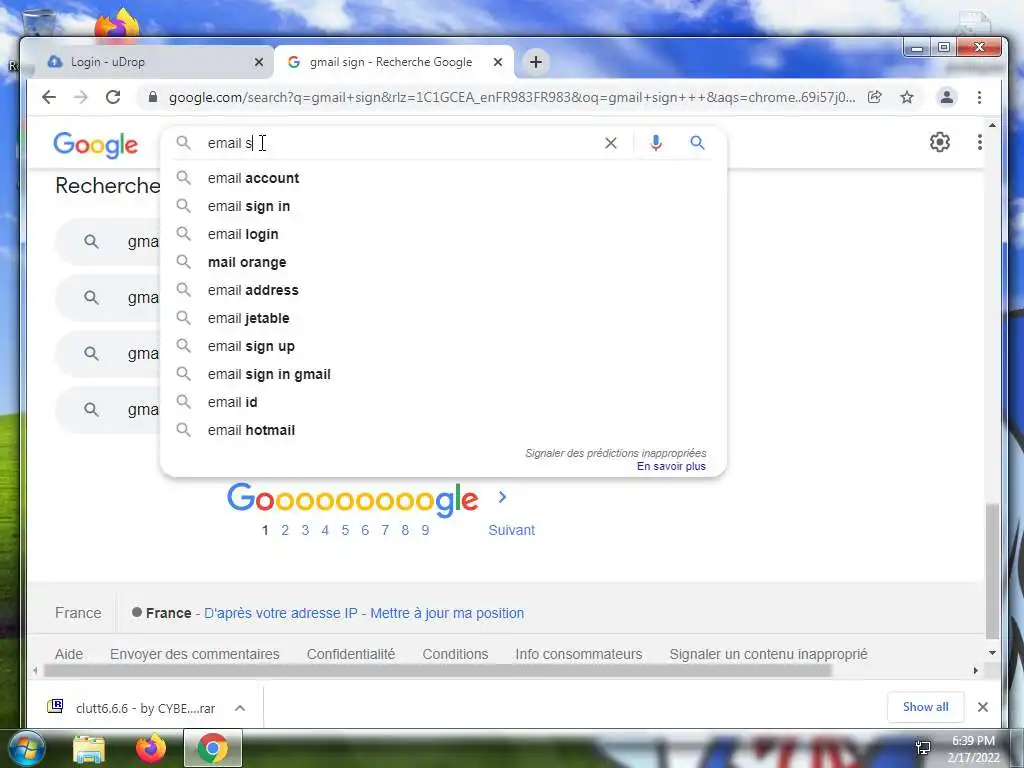The image size is (1024, 768).
Task: Click 'Signaler un contenu inapproprié'
Action: tap(769, 654)
